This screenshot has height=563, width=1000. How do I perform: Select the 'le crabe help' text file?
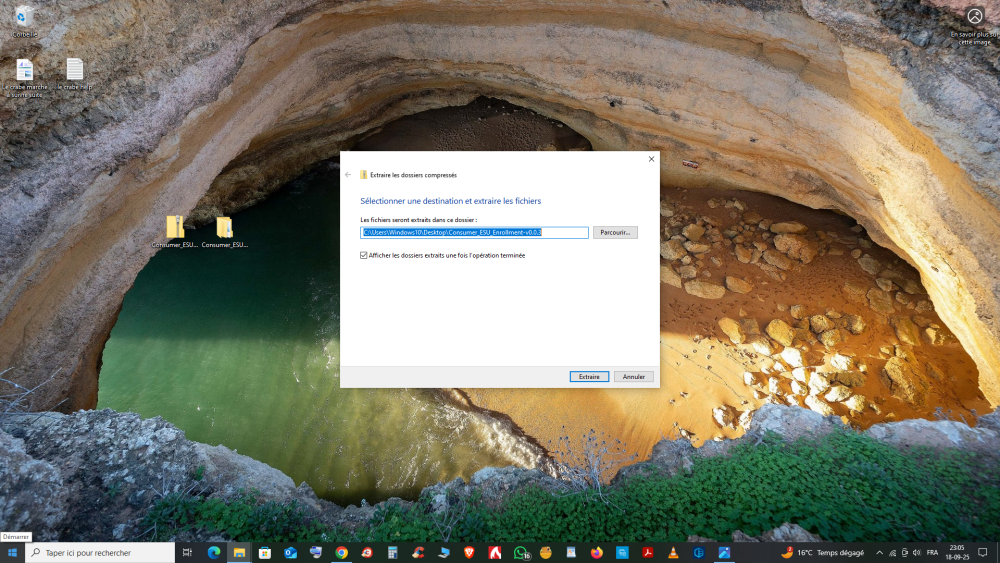tap(75, 71)
